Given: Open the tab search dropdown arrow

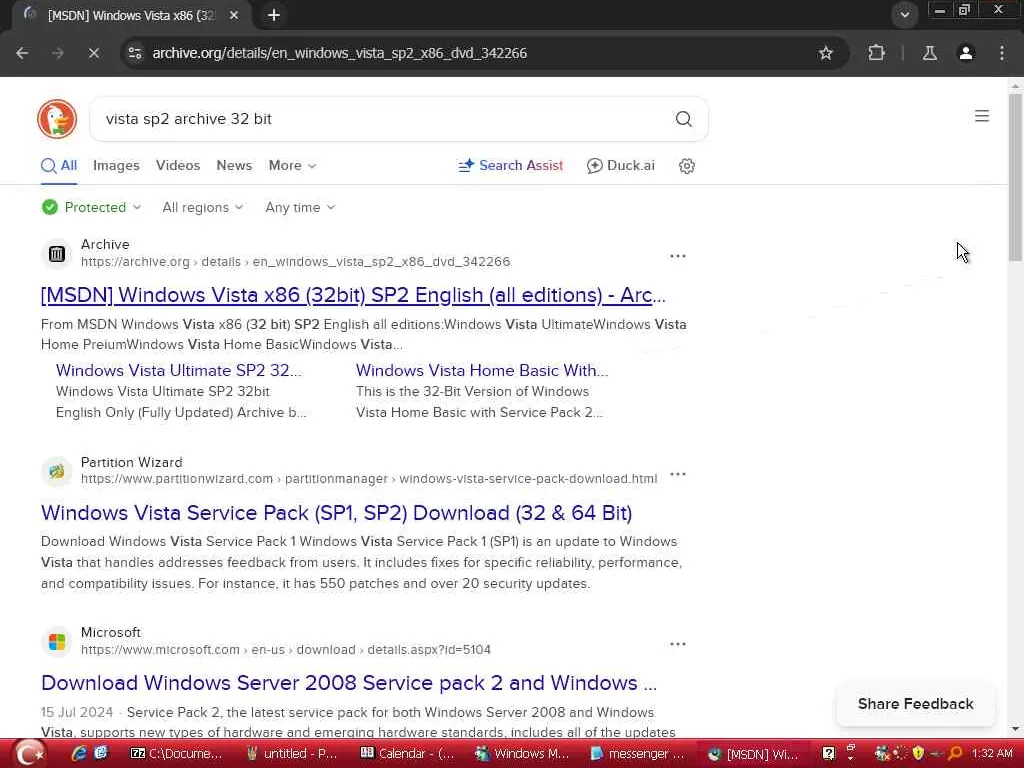Looking at the screenshot, I should click(x=904, y=14).
